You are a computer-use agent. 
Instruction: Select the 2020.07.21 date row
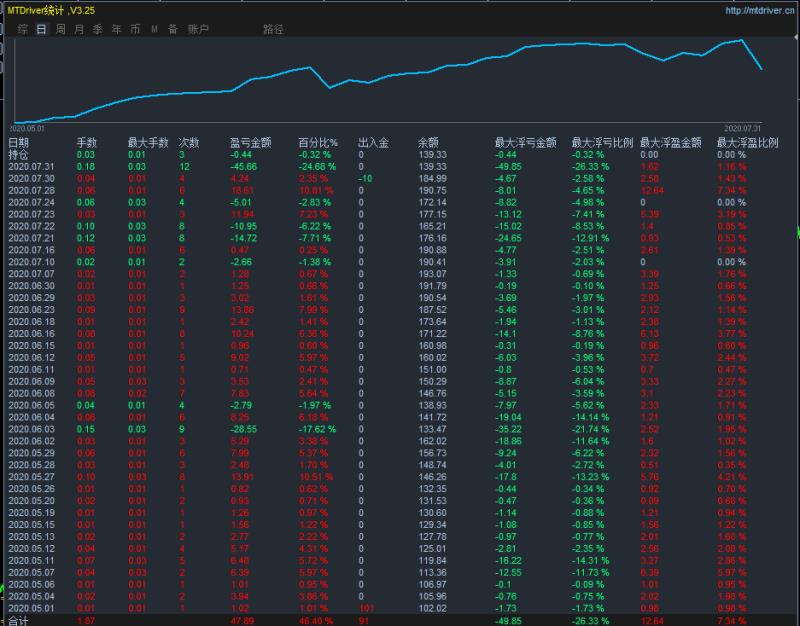[x=31, y=238]
